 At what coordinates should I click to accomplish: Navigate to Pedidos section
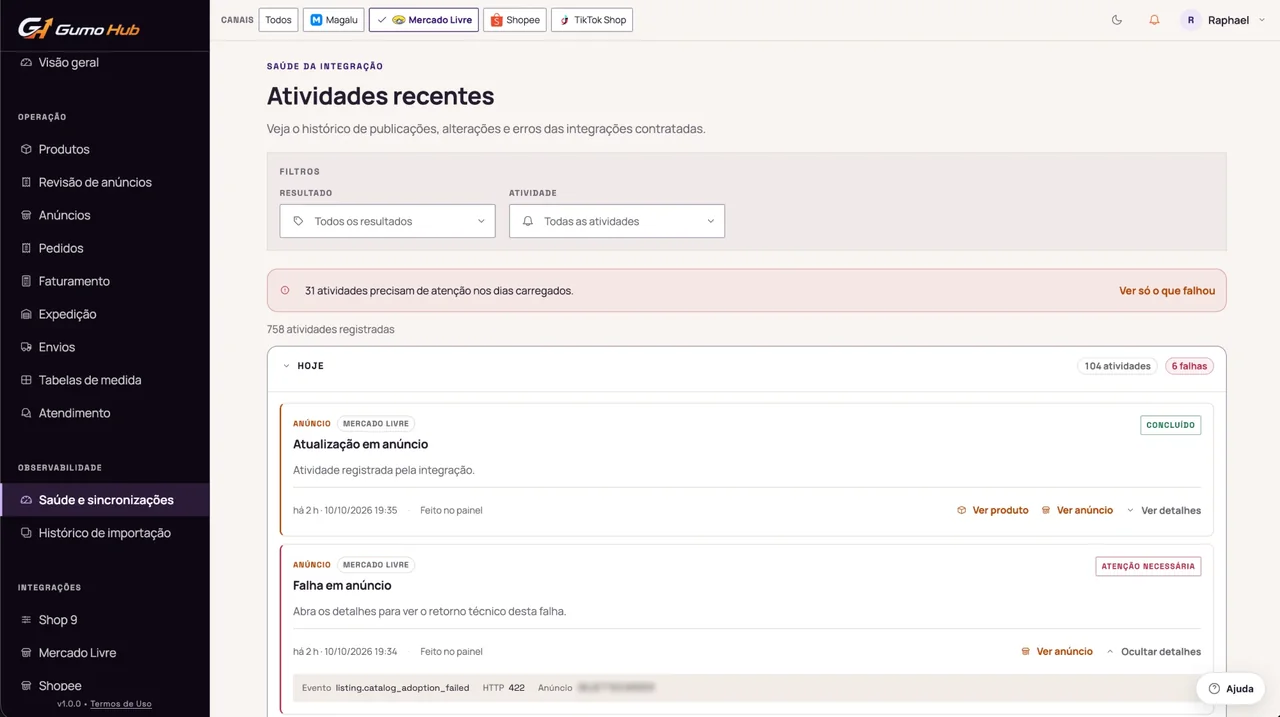(104, 248)
